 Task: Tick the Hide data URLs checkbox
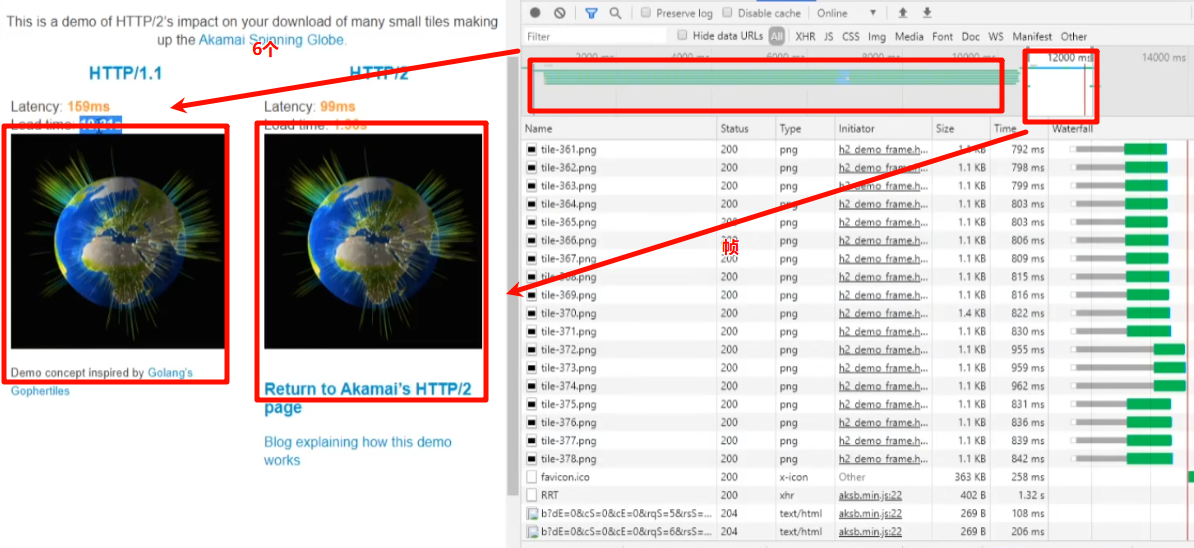point(682,36)
